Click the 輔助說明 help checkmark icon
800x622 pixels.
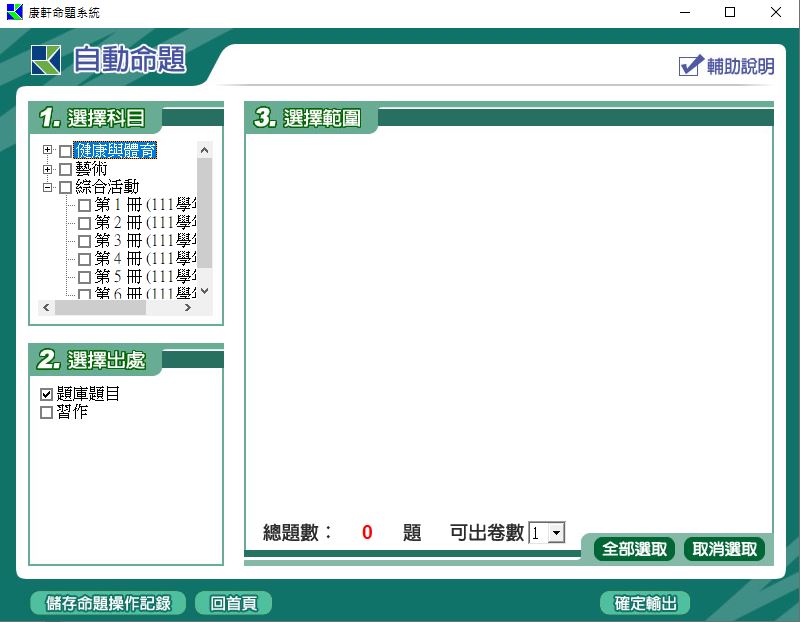click(691, 66)
